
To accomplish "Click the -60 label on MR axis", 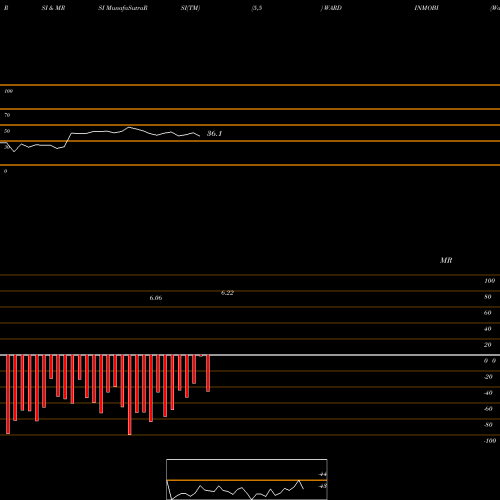I will click(x=488, y=409).
